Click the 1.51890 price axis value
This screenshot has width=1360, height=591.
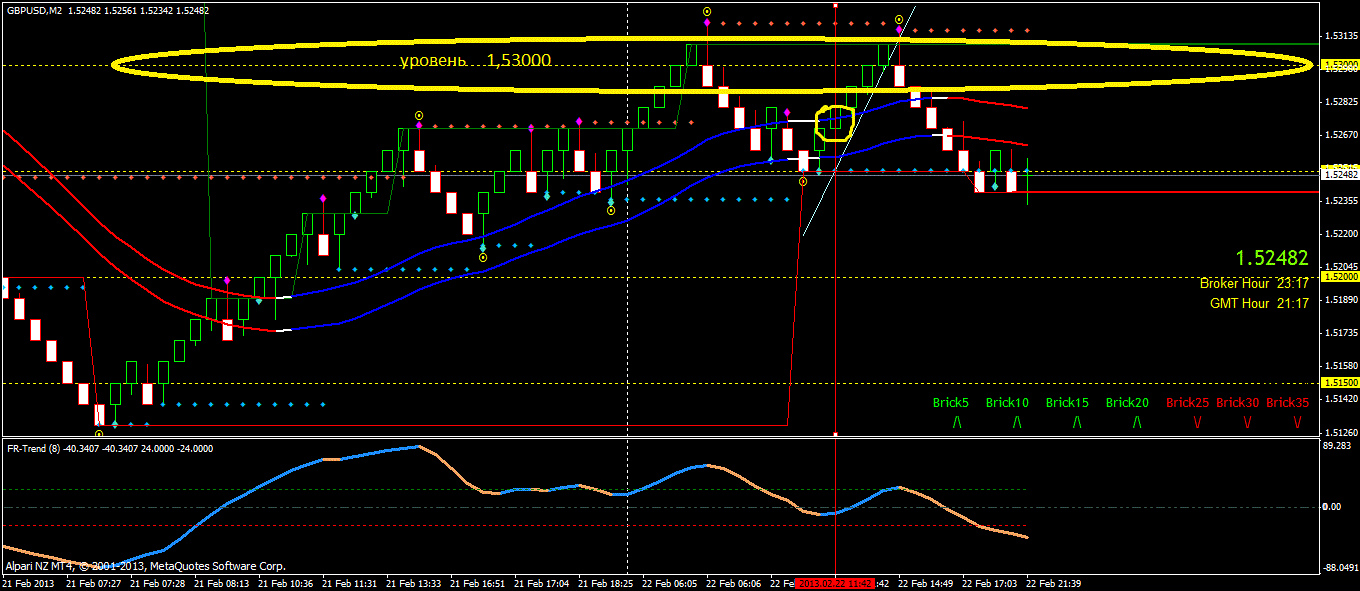(x=1340, y=300)
